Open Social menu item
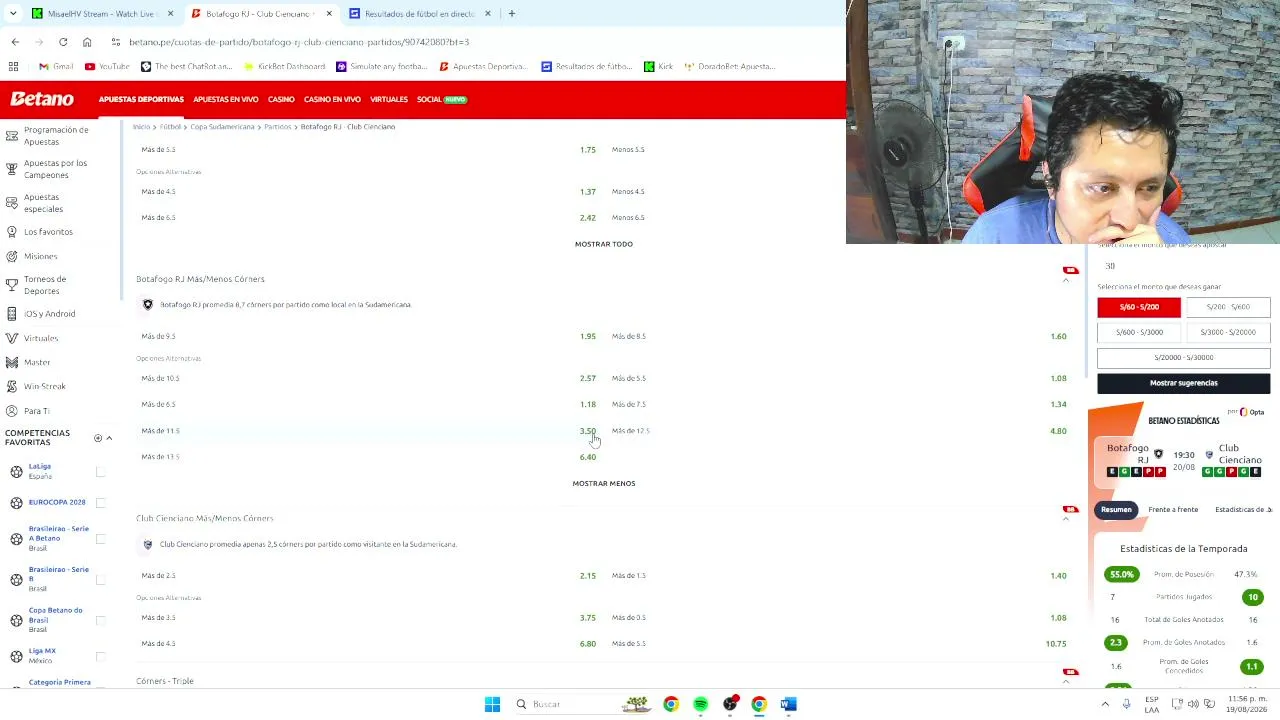1280x720 pixels. [442, 100]
